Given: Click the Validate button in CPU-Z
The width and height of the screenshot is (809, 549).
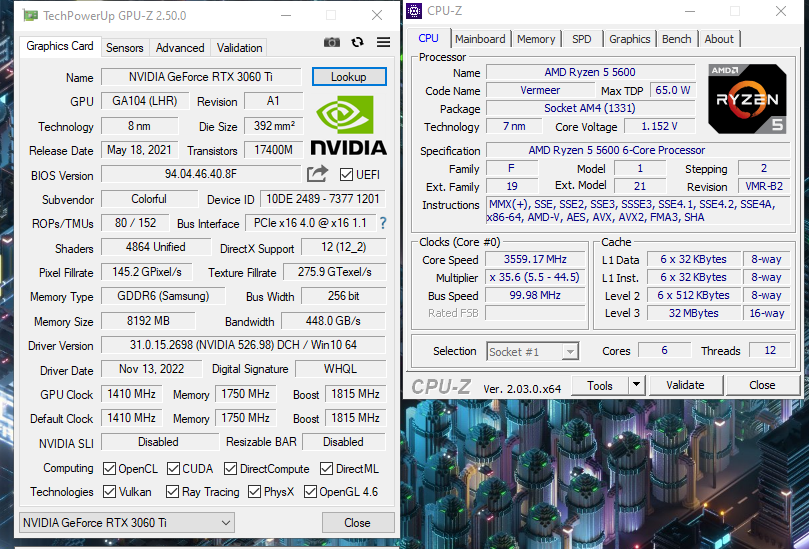Looking at the screenshot, I should 685,385.
